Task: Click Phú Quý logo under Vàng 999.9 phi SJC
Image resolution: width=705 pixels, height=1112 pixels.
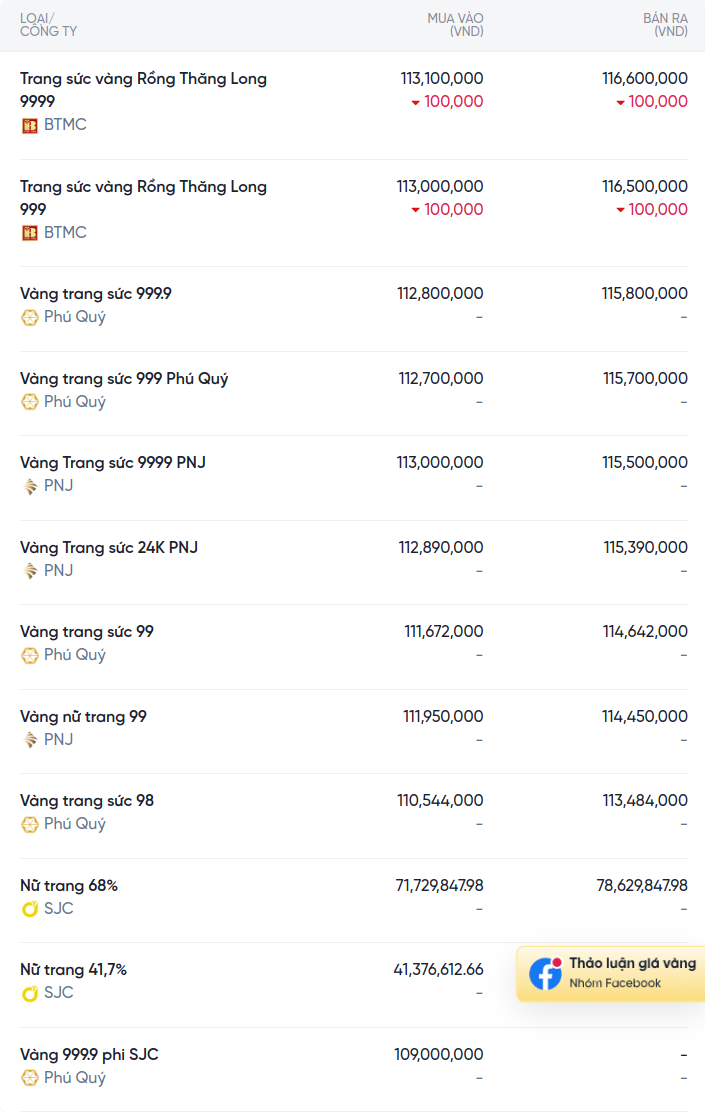Action: [x=29, y=1078]
